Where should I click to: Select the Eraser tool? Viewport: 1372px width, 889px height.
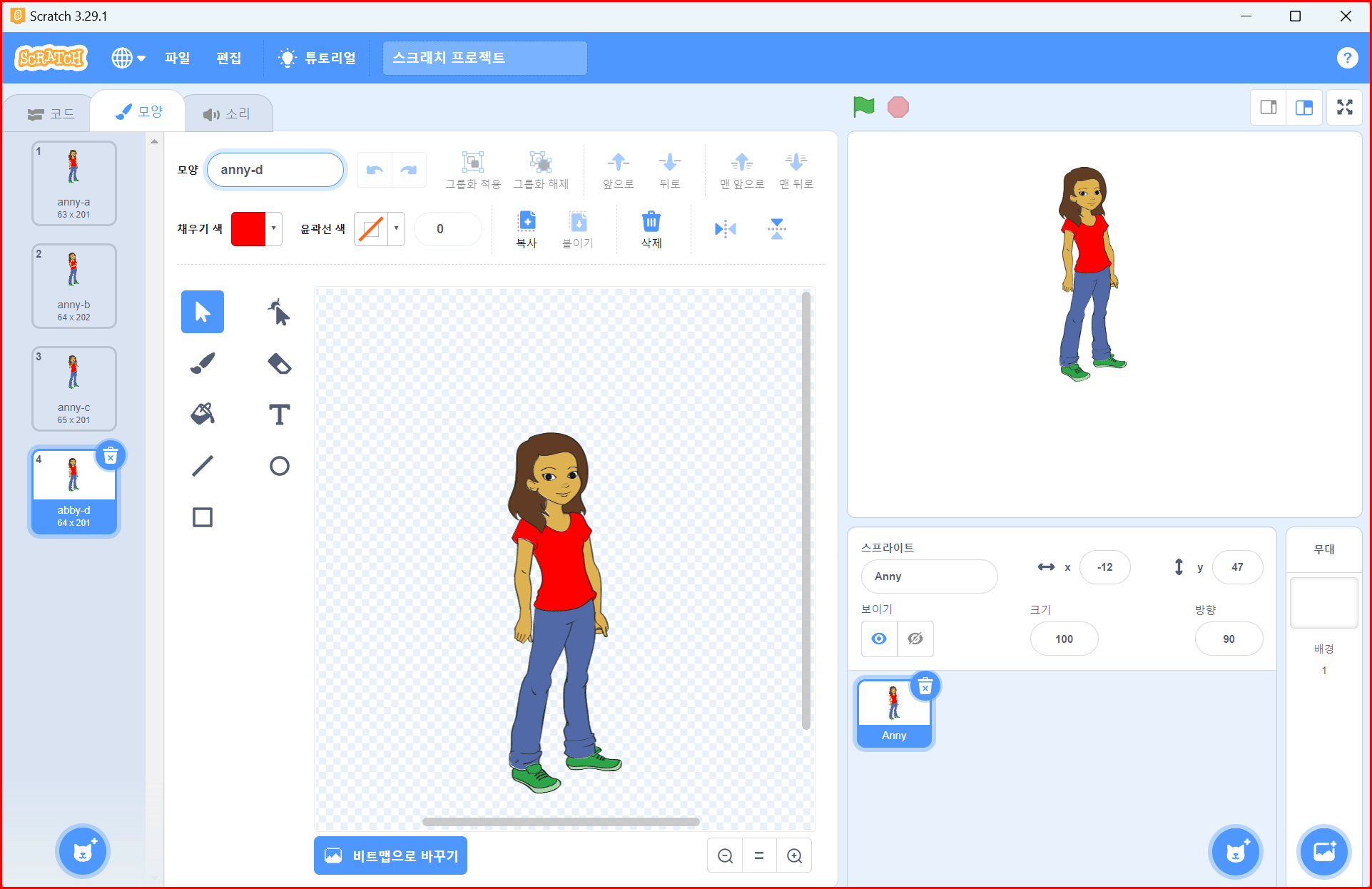pyautogui.click(x=279, y=363)
